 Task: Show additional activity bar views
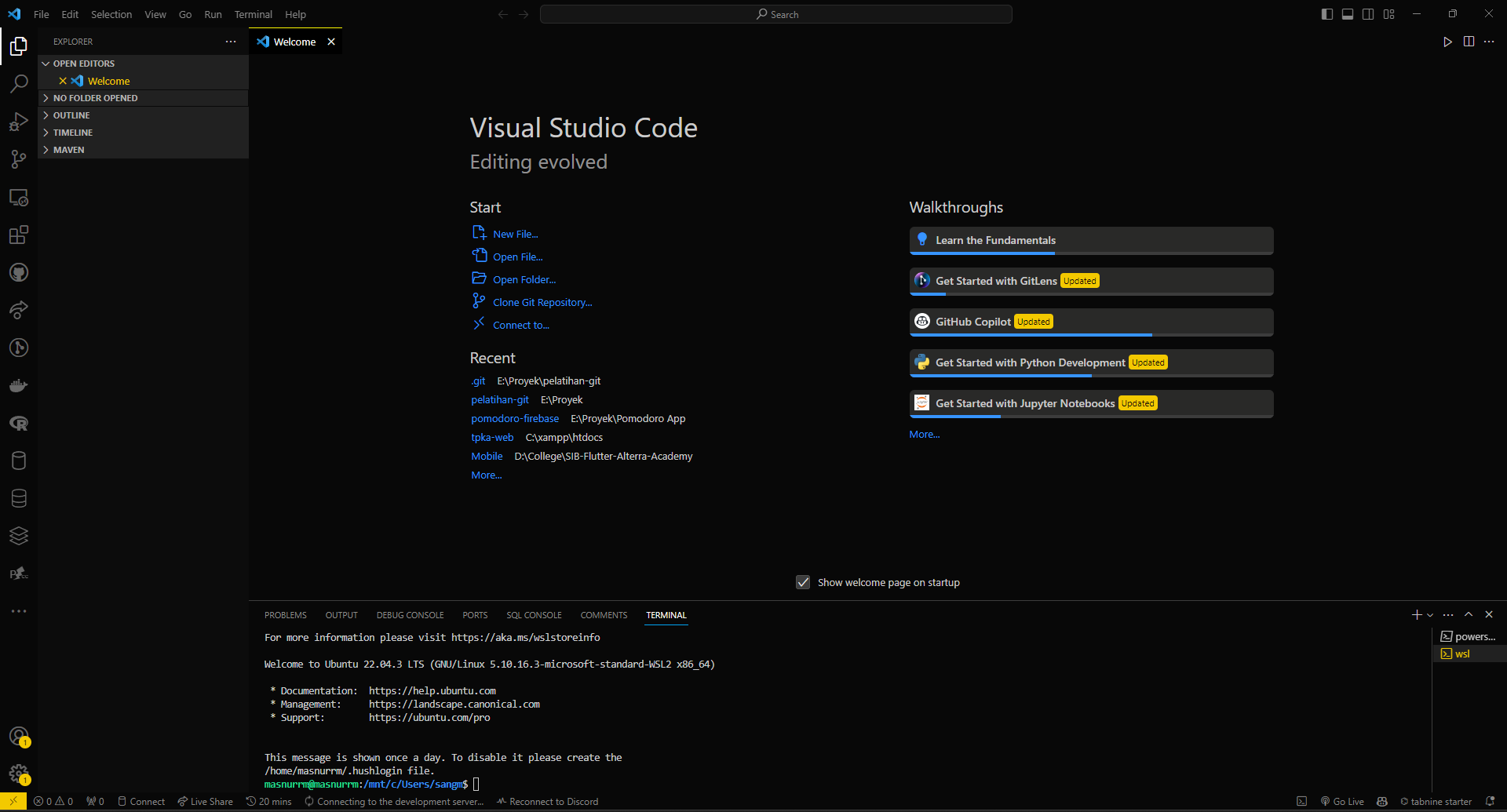pos(19,611)
